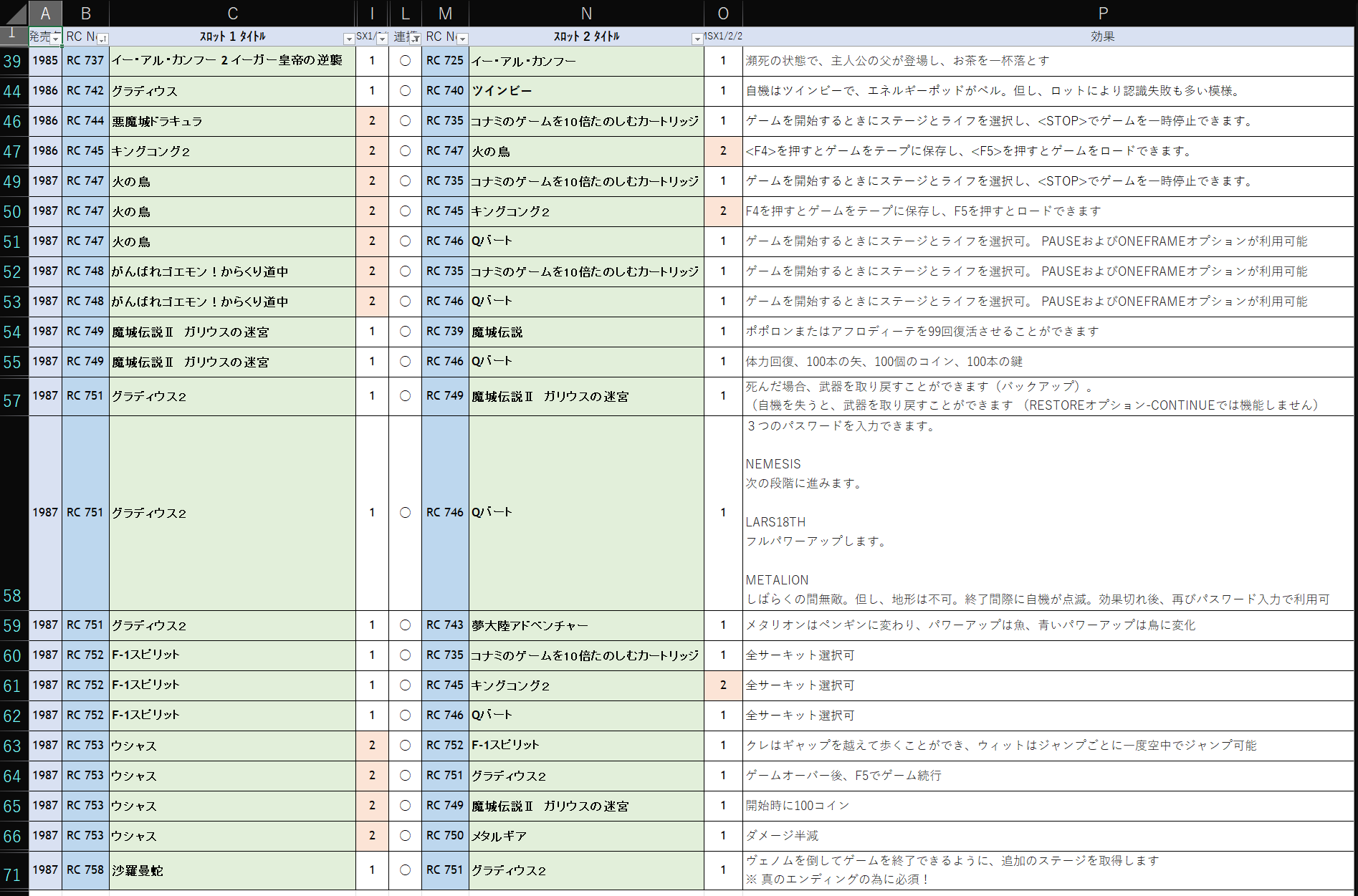Viewport: 1358px width, 896px height.
Task: Click effect '体力回復、100本の矢…' in row 55
Action: point(1048,362)
